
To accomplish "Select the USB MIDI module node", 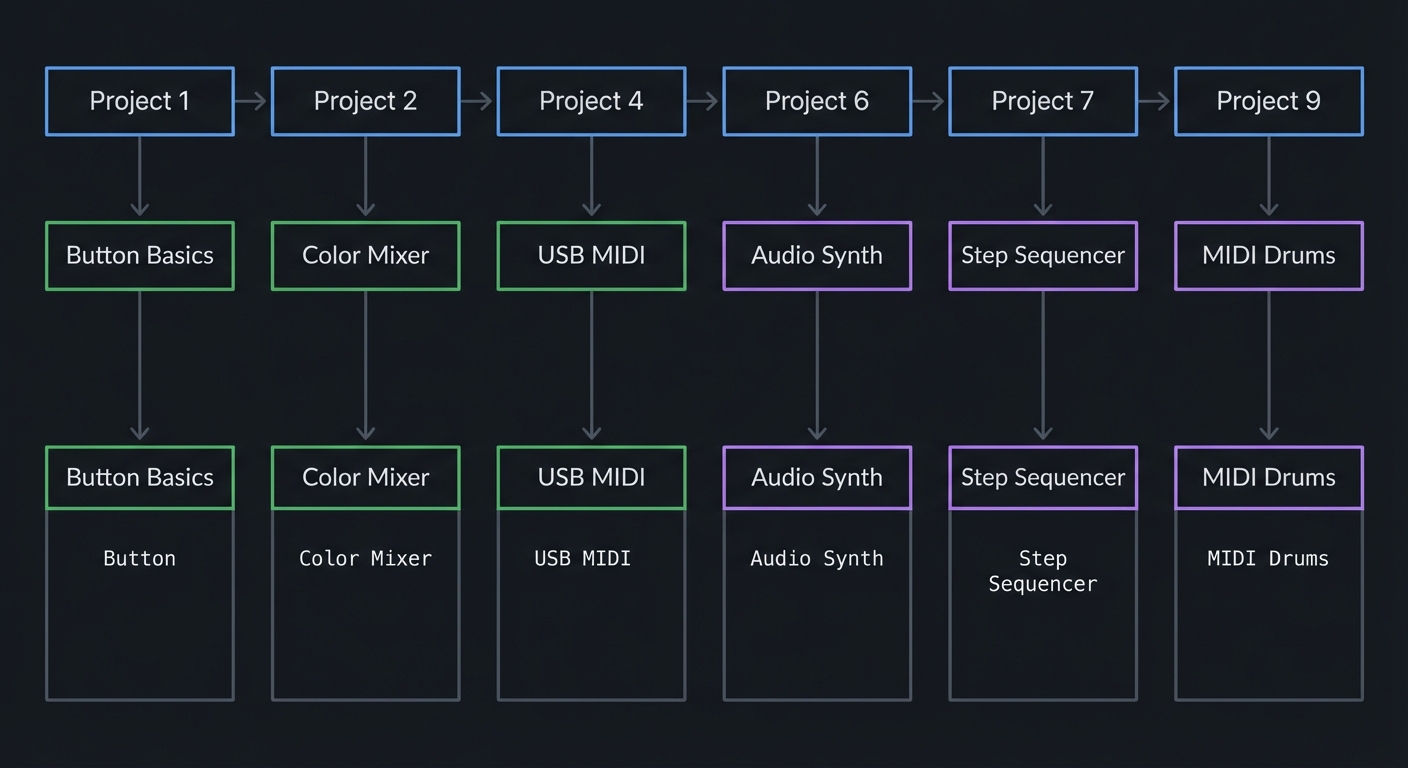I will pos(591,255).
